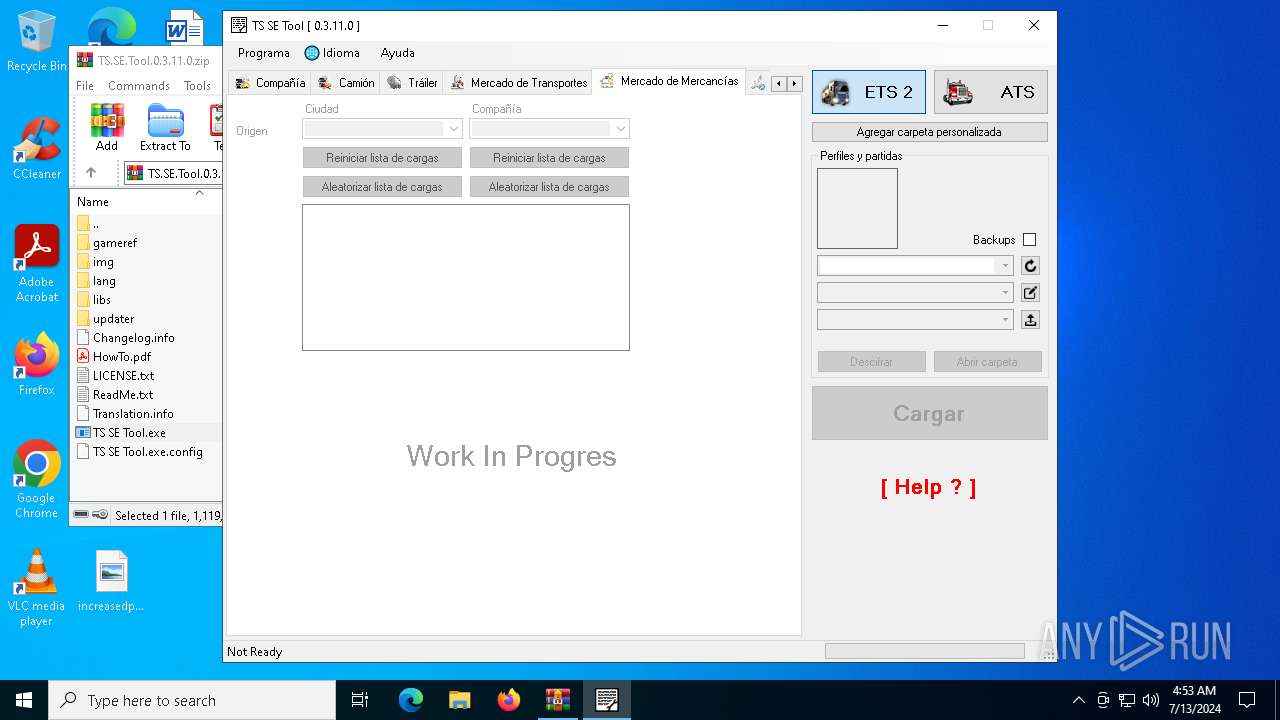Open CCleaner desktop shortcut

coord(37,150)
